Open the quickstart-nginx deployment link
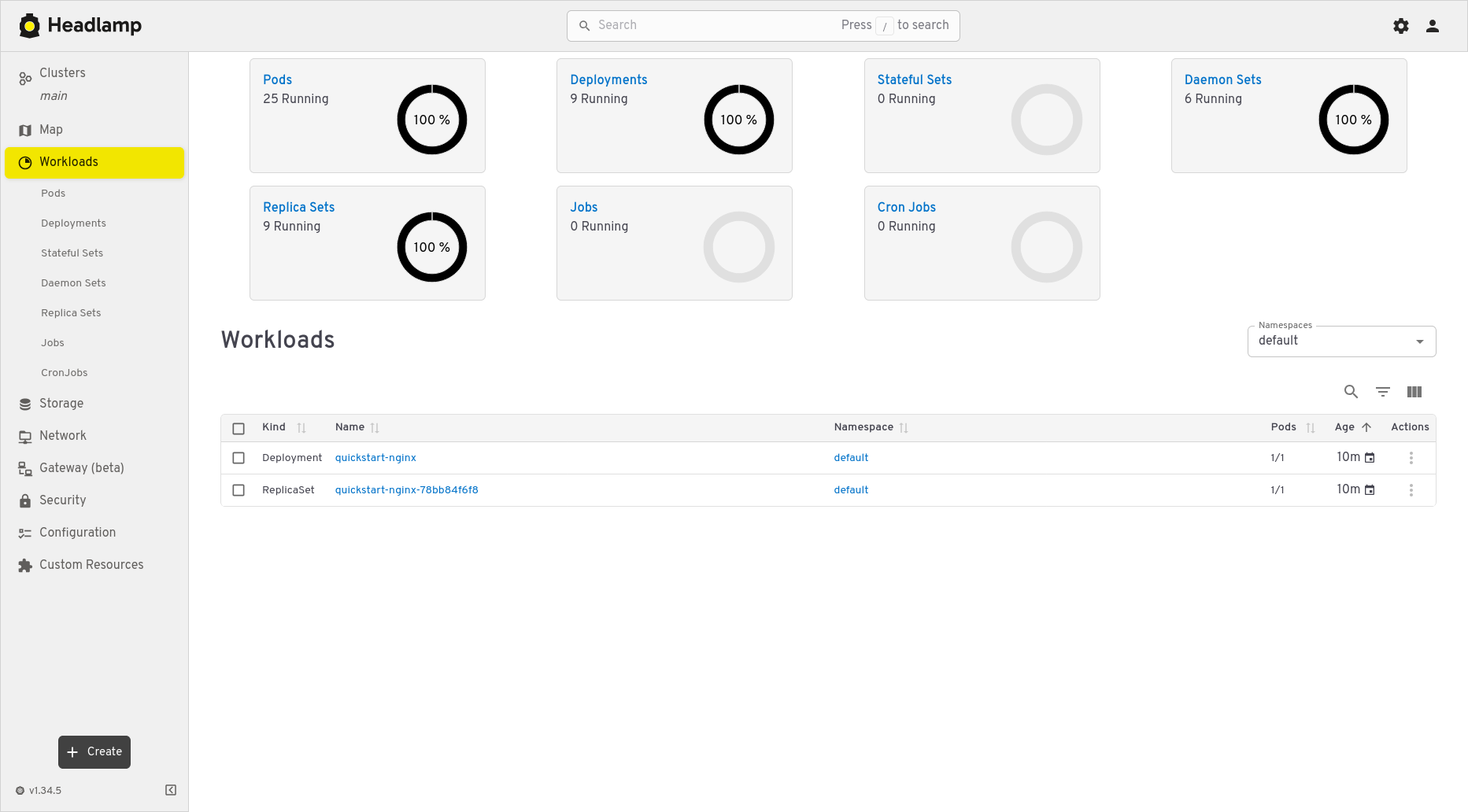 pos(375,458)
